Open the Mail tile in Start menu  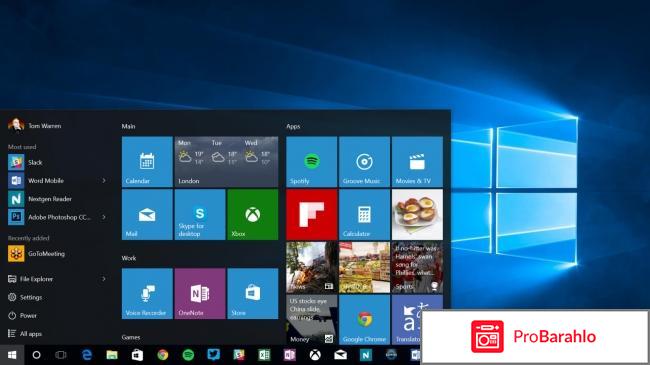[147, 214]
